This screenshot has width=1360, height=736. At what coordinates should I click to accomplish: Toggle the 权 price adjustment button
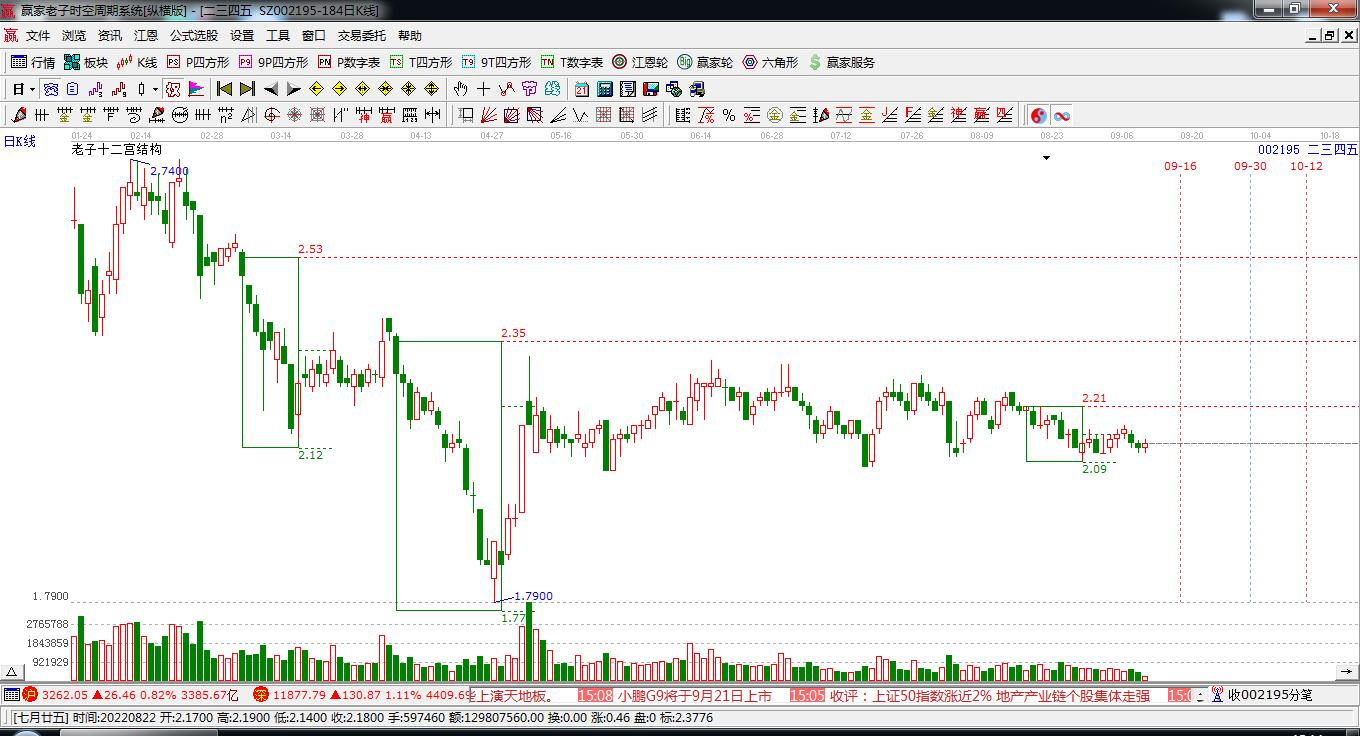pyautogui.click(x=172, y=89)
